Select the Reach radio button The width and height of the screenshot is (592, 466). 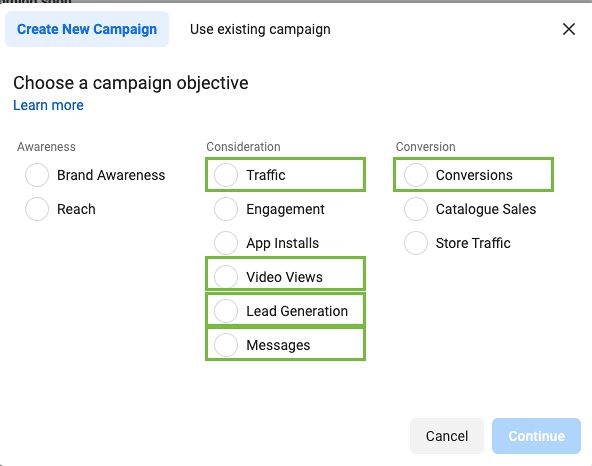(37, 209)
